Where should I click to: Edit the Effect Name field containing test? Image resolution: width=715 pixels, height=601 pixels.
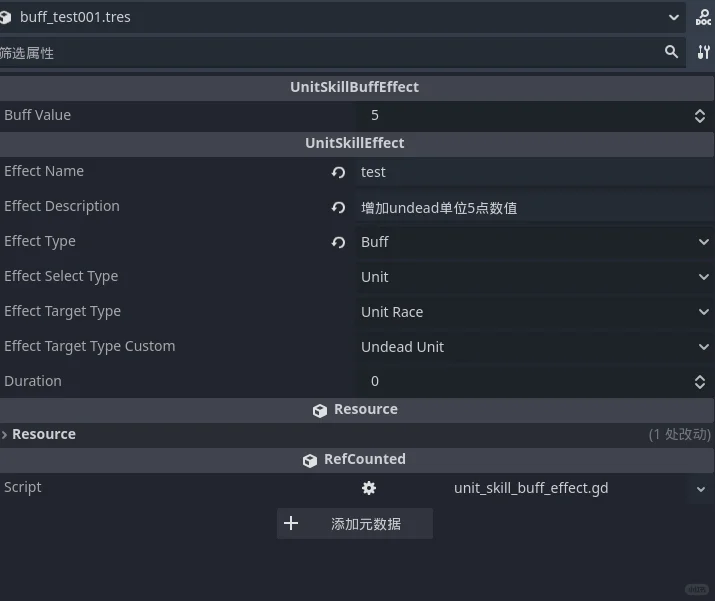534,172
